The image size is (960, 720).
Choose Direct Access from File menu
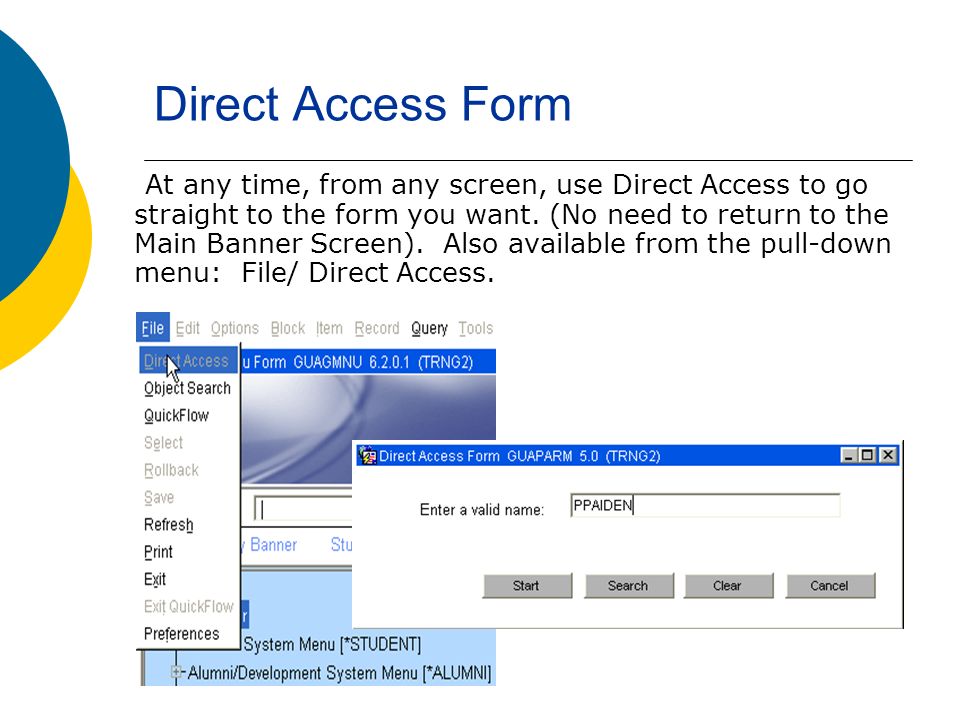[x=188, y=361]
